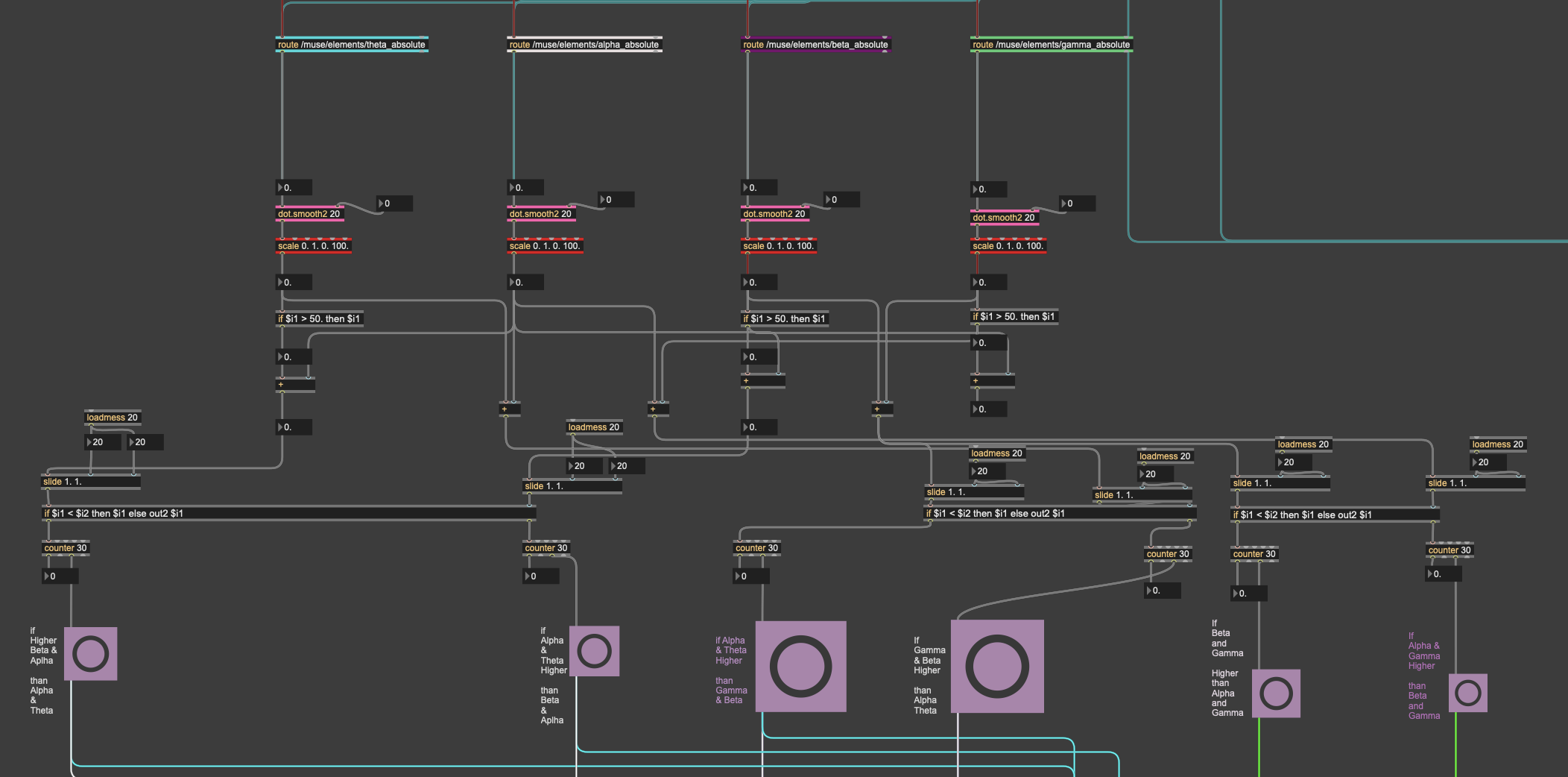This screenshot has height=777, width=1568.
Task: Click the comment 'If Gamma & Beta Higher than Alpha Theta'
Action: click(929, 676)
